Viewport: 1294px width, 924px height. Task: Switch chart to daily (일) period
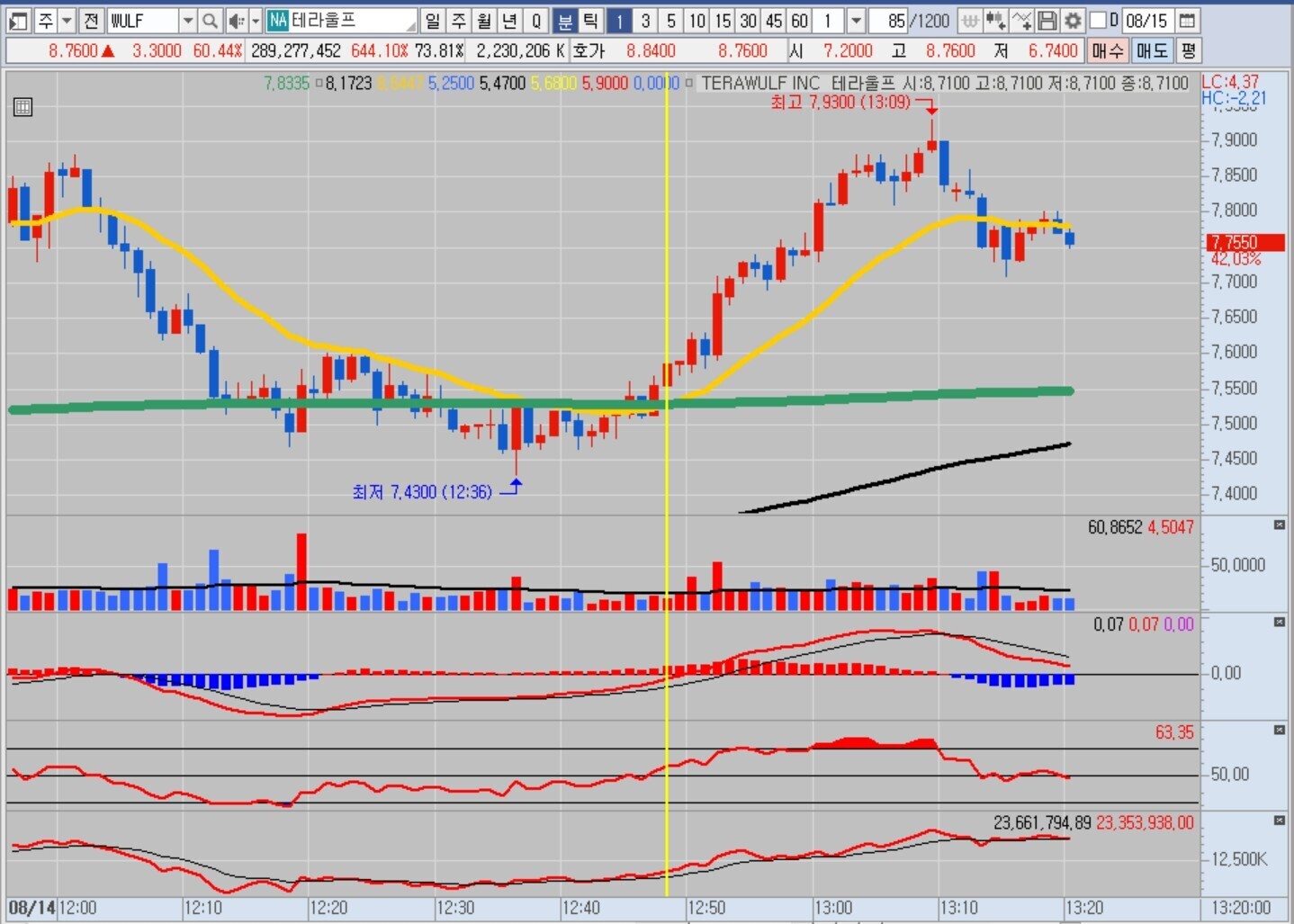tap(433, 20)
